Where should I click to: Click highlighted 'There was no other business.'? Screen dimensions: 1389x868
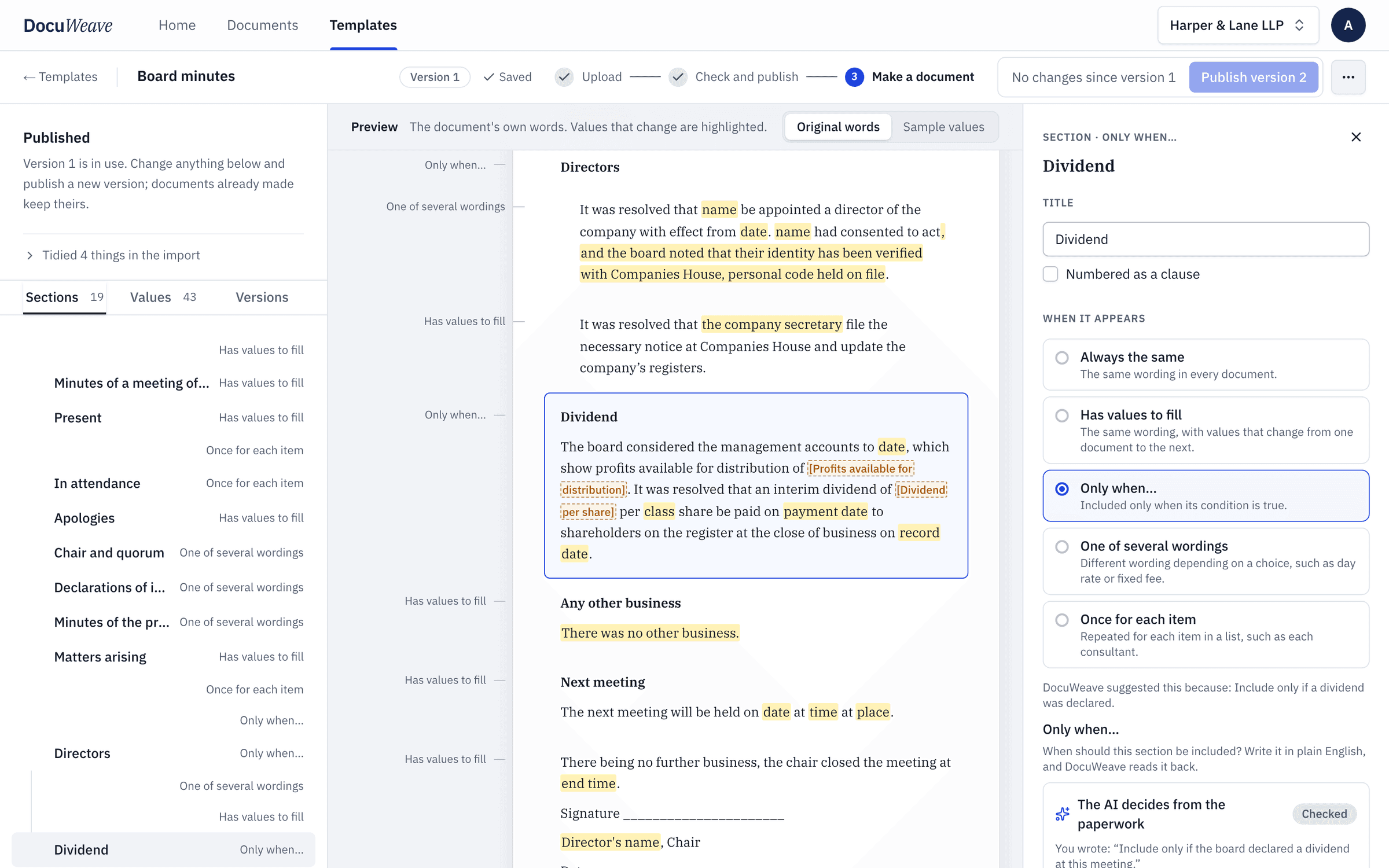point(650,632)
